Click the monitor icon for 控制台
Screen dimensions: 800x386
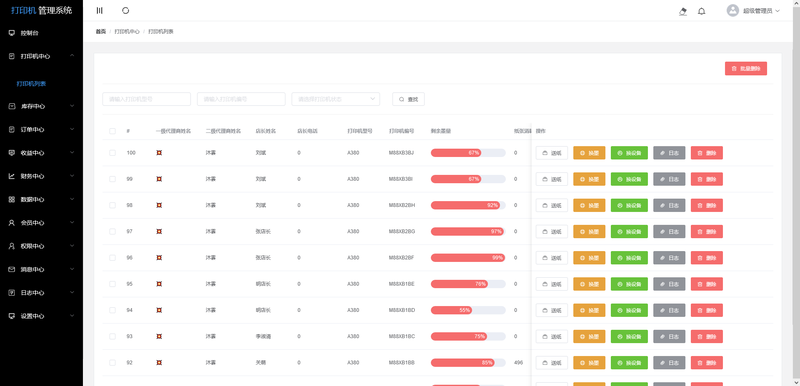[12, 33]
